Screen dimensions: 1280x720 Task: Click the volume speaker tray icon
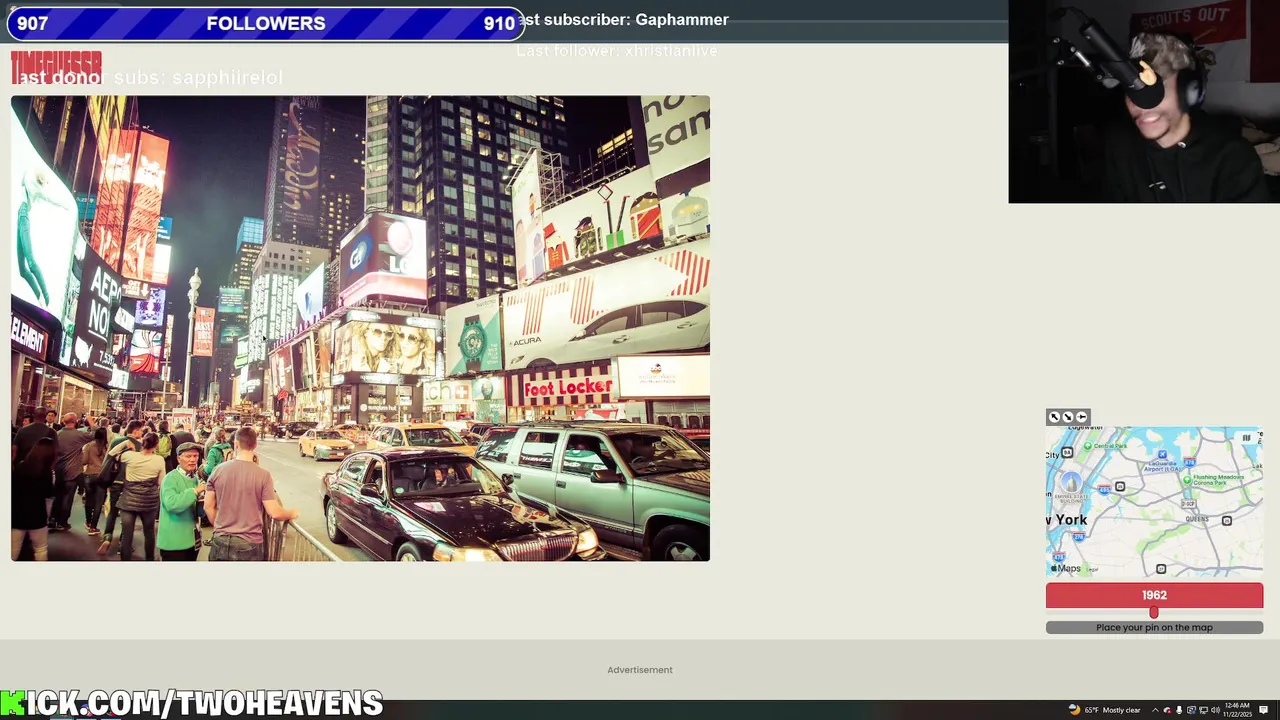click(1215, 710)
